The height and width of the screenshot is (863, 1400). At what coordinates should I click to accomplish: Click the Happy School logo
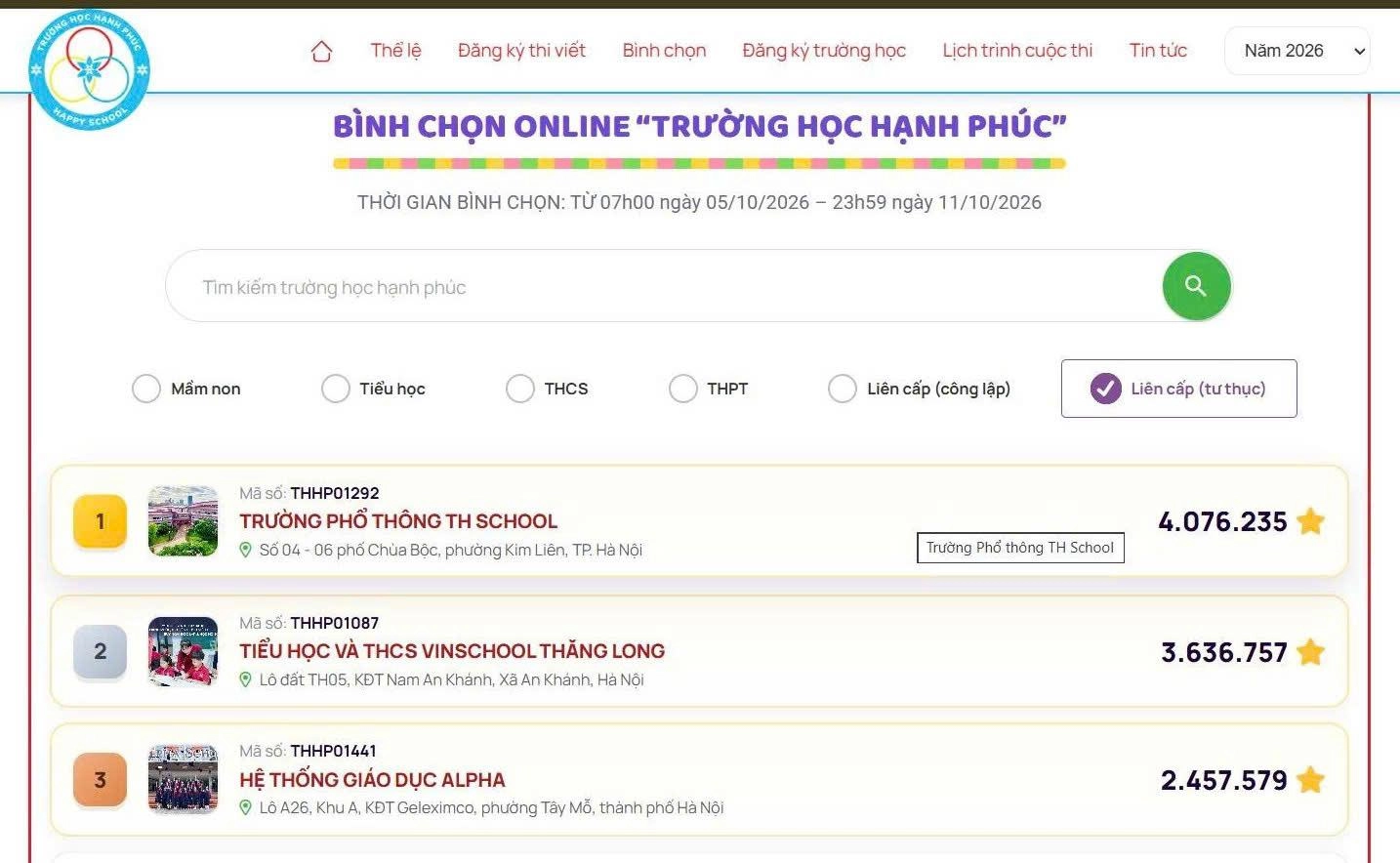click(89, 69)
